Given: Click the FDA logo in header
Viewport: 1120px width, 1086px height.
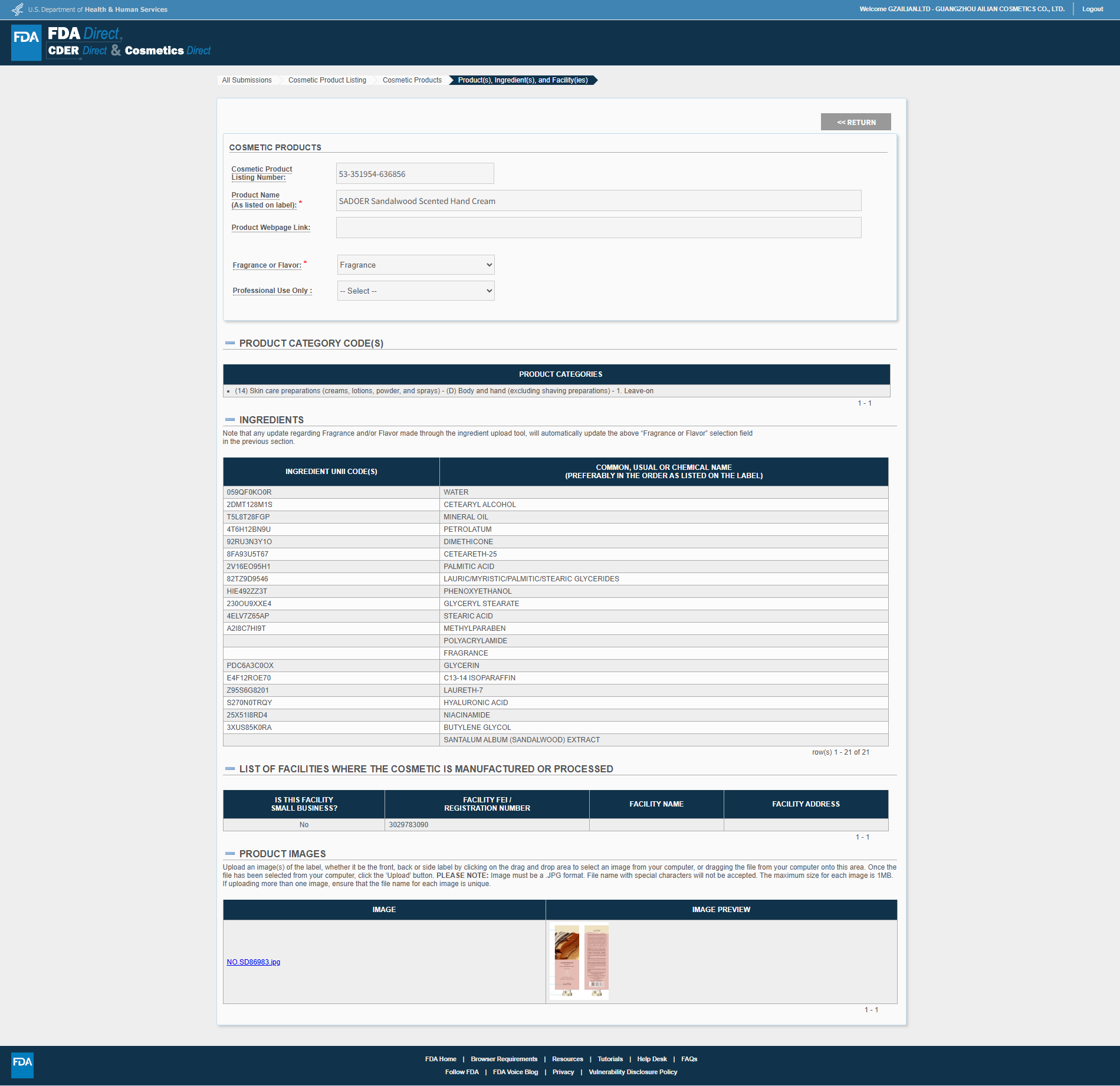Looking at the screenshot, I should [27, 42].
